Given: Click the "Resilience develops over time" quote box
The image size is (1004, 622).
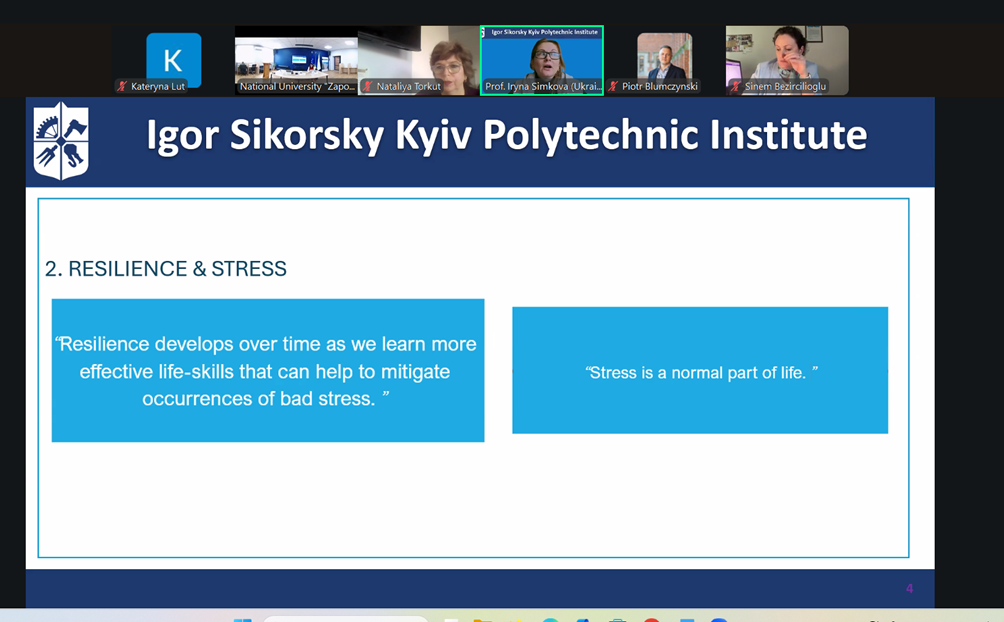Looking at the screenshot, I should tap(268, 371).
